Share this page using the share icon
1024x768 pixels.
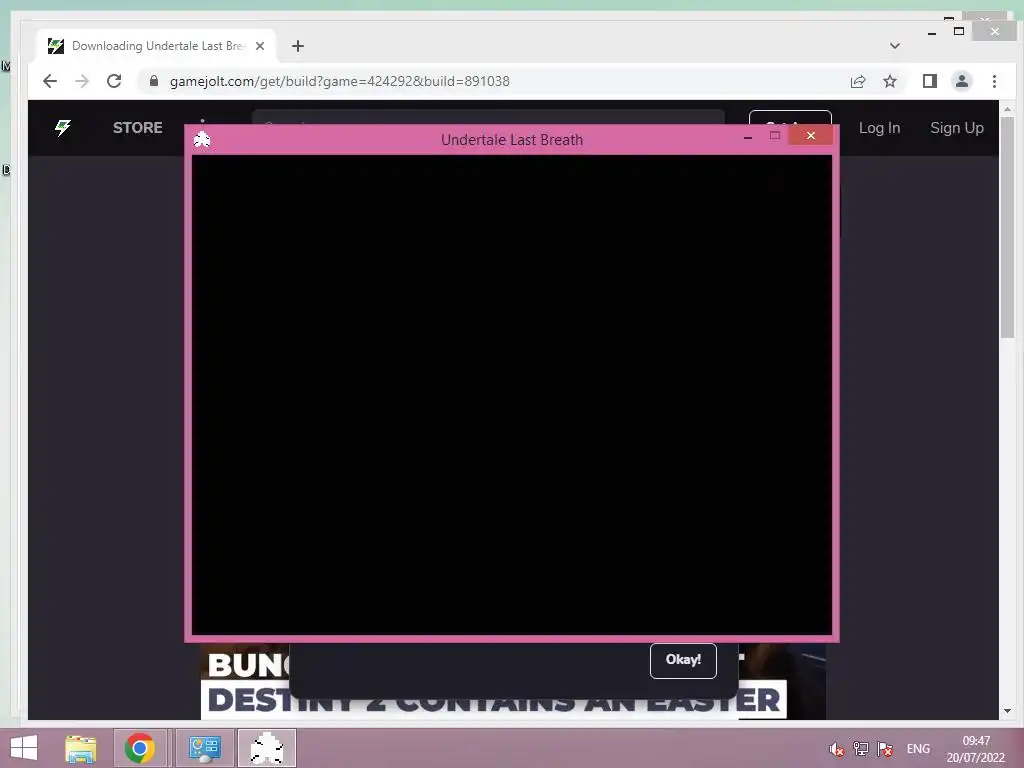pos(857,81)
